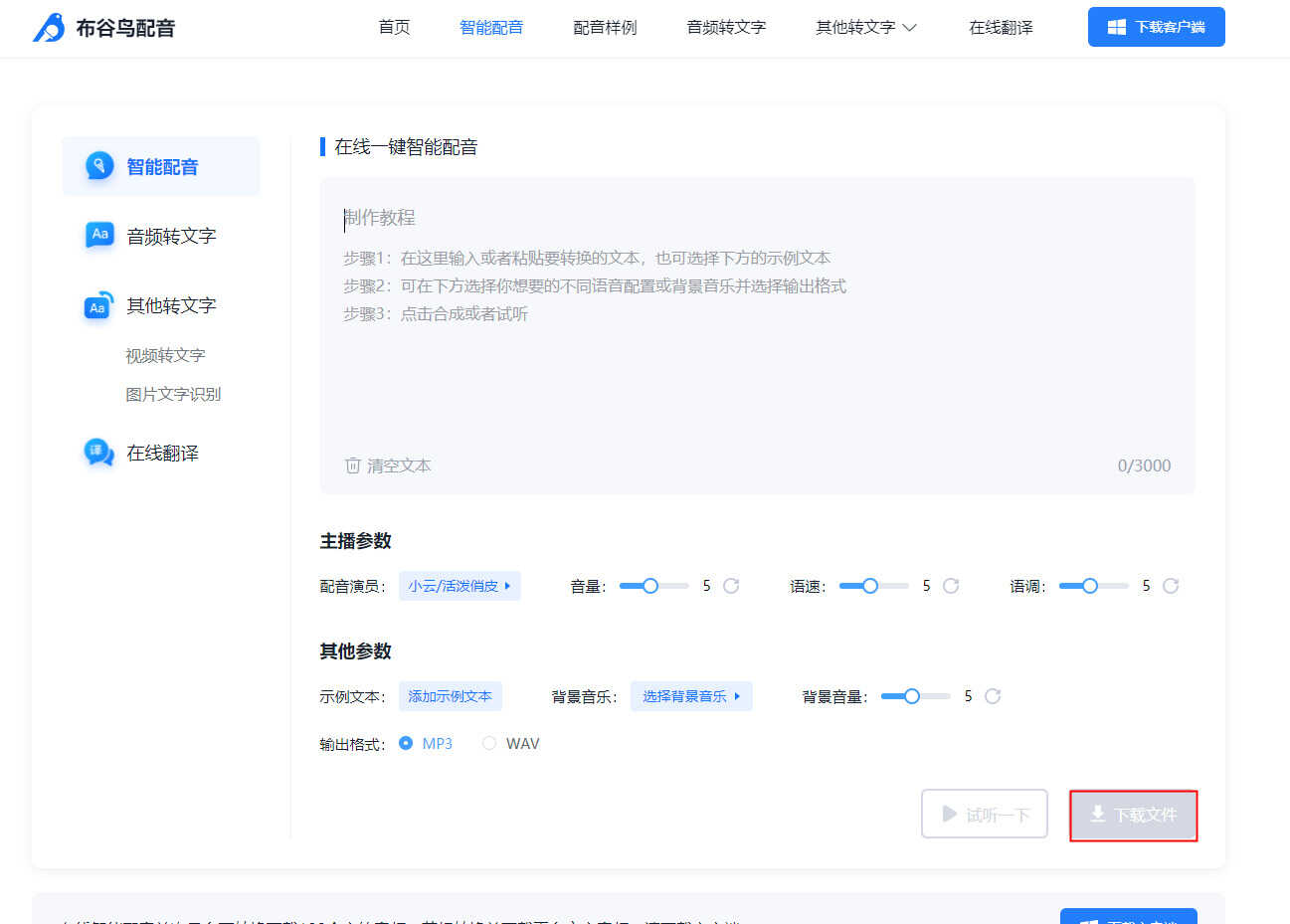1290x924 pixels.
Task: Open the 选择背景音乐 dropdown
Action: (691, 696)
